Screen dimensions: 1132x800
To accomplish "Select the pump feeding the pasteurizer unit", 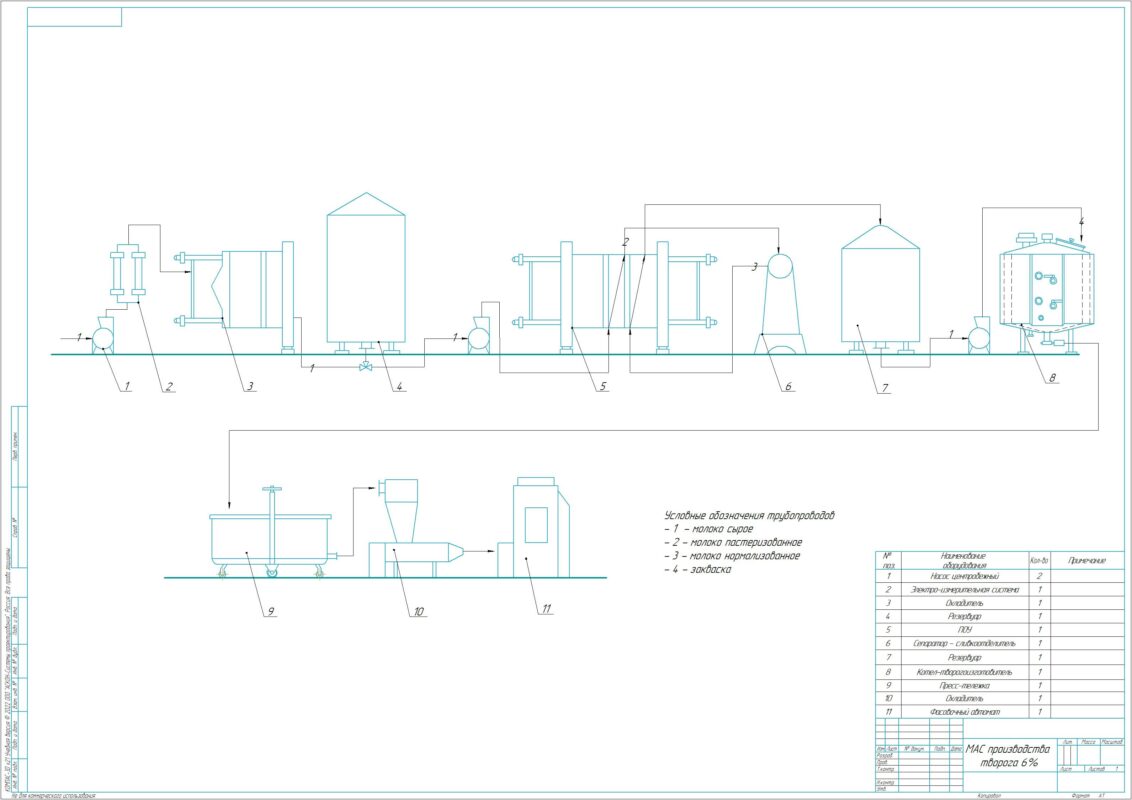I will click(479, 335).
